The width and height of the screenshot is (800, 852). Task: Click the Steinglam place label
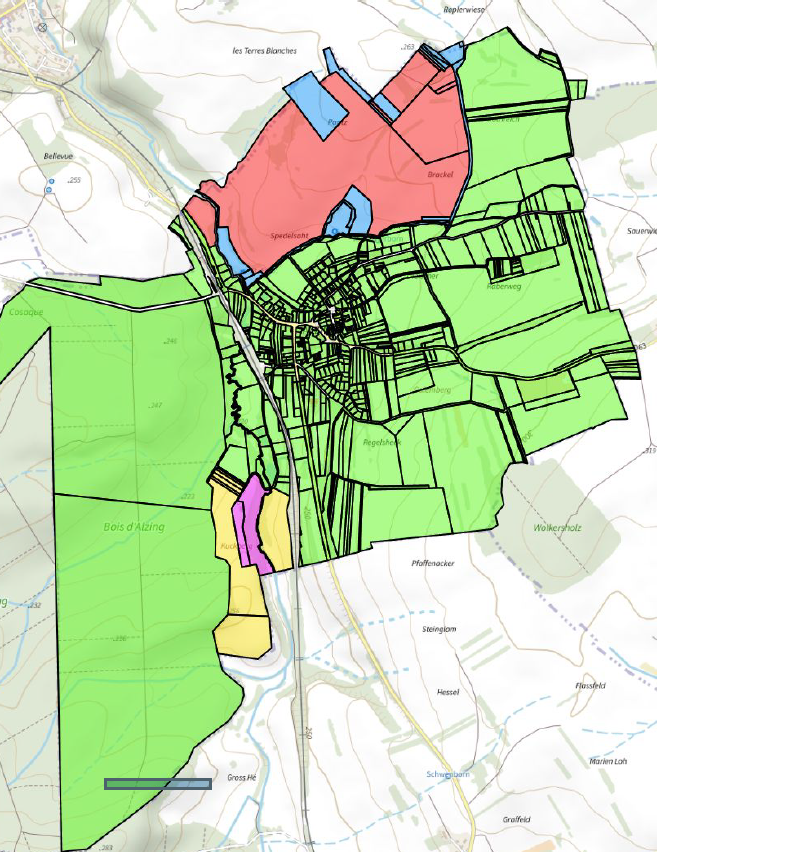click(440, 629)
